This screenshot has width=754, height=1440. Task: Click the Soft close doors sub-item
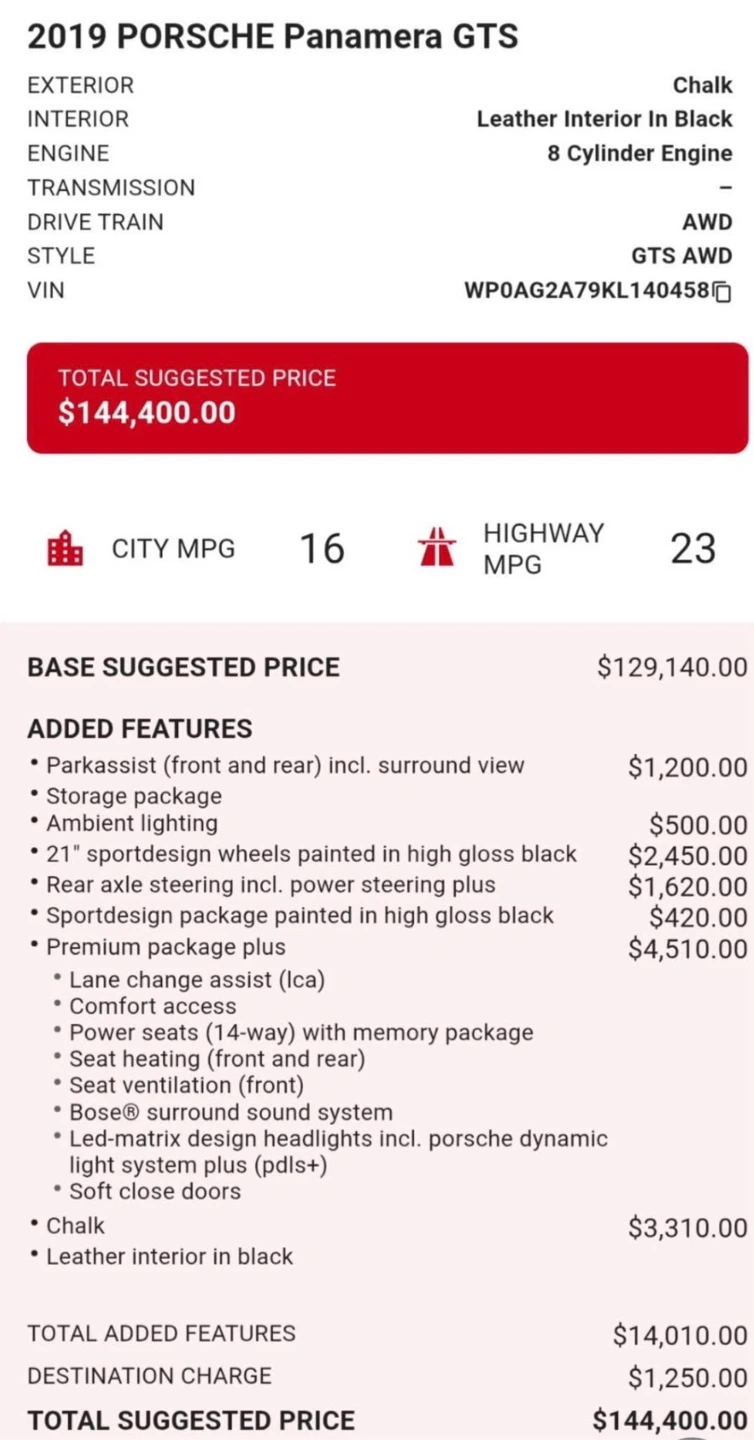coord(155,1191)
